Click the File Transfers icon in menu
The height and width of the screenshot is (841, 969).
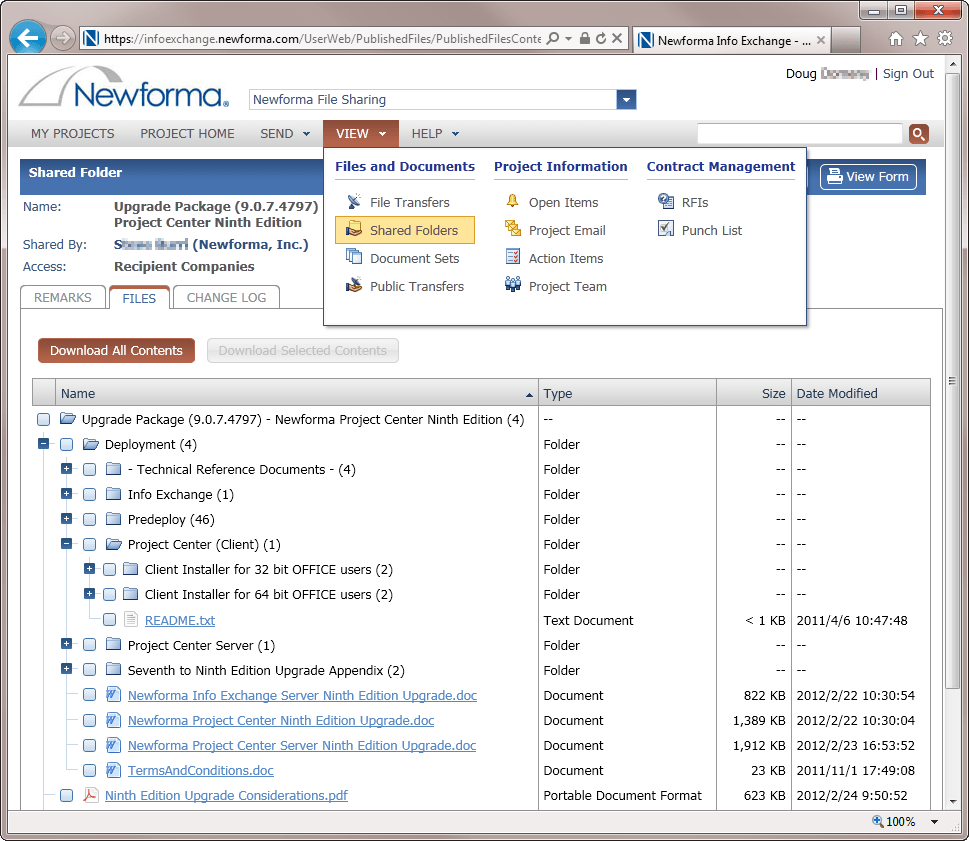(x=353, y=202)
